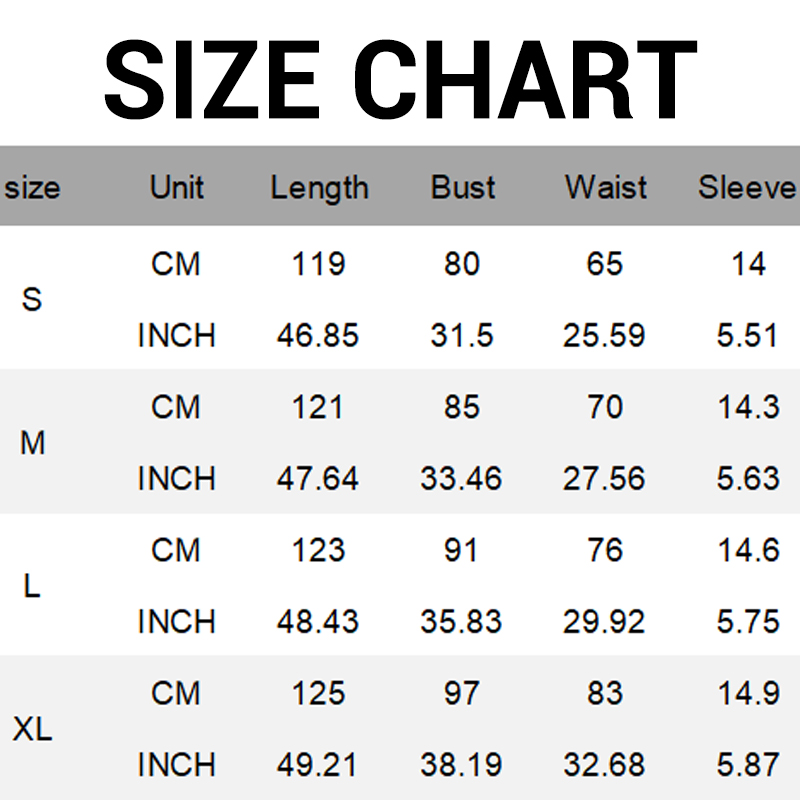Click the SIZE CHART title
This screenshot has width=800, height=800.
point(400,80)
